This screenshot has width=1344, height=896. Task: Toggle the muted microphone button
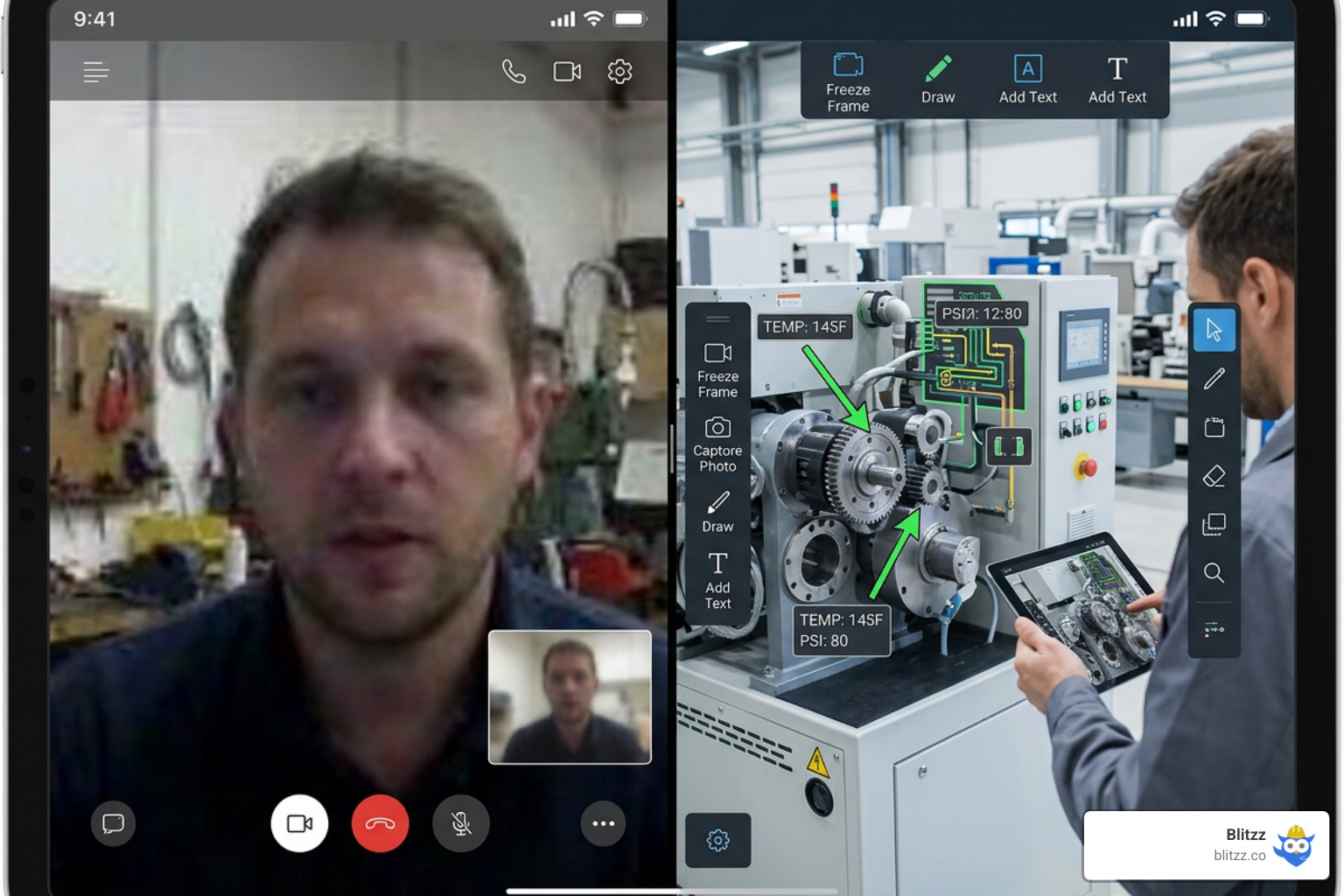coord(460,823)
